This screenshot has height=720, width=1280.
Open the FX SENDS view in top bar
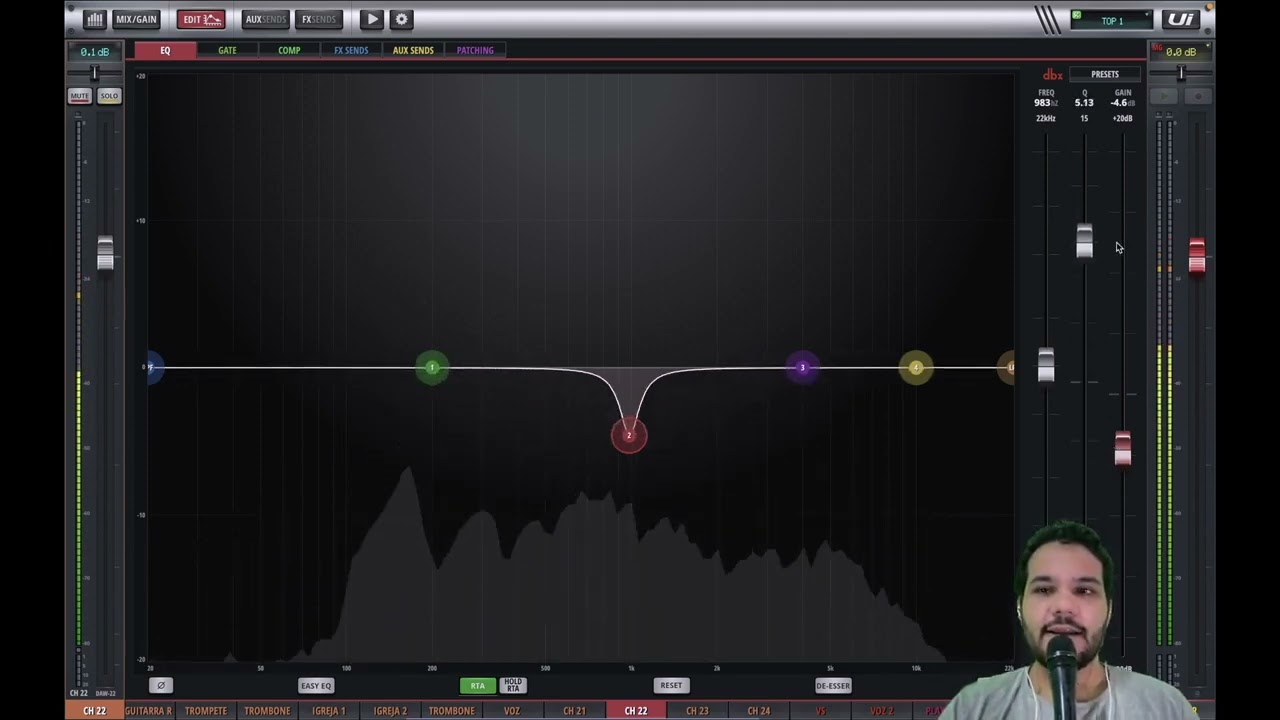[319, 19]
